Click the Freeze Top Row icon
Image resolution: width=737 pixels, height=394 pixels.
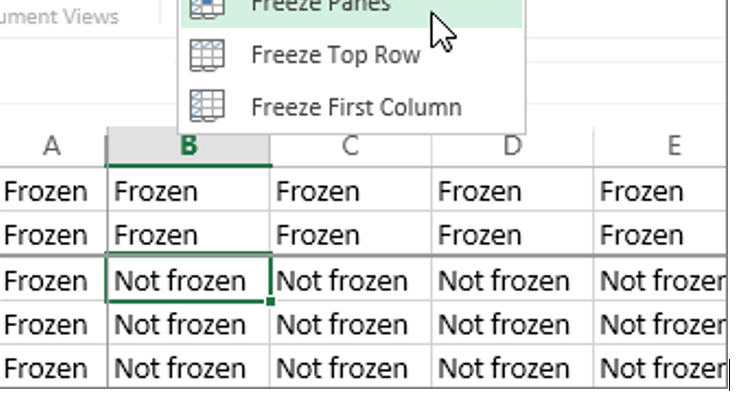click(x=207, y=55)
